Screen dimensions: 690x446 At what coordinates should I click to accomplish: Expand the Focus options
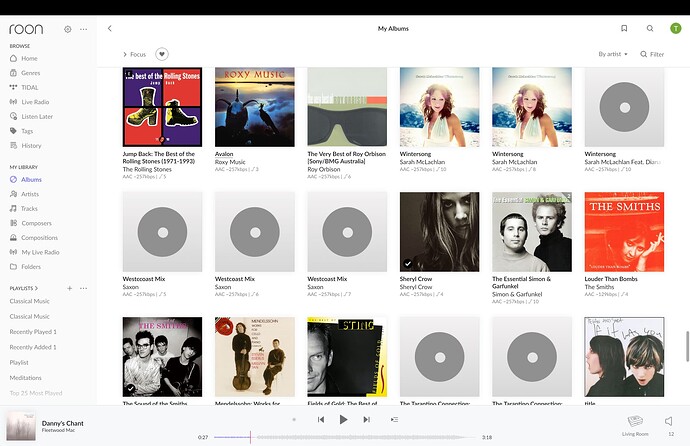pos(134,54)
